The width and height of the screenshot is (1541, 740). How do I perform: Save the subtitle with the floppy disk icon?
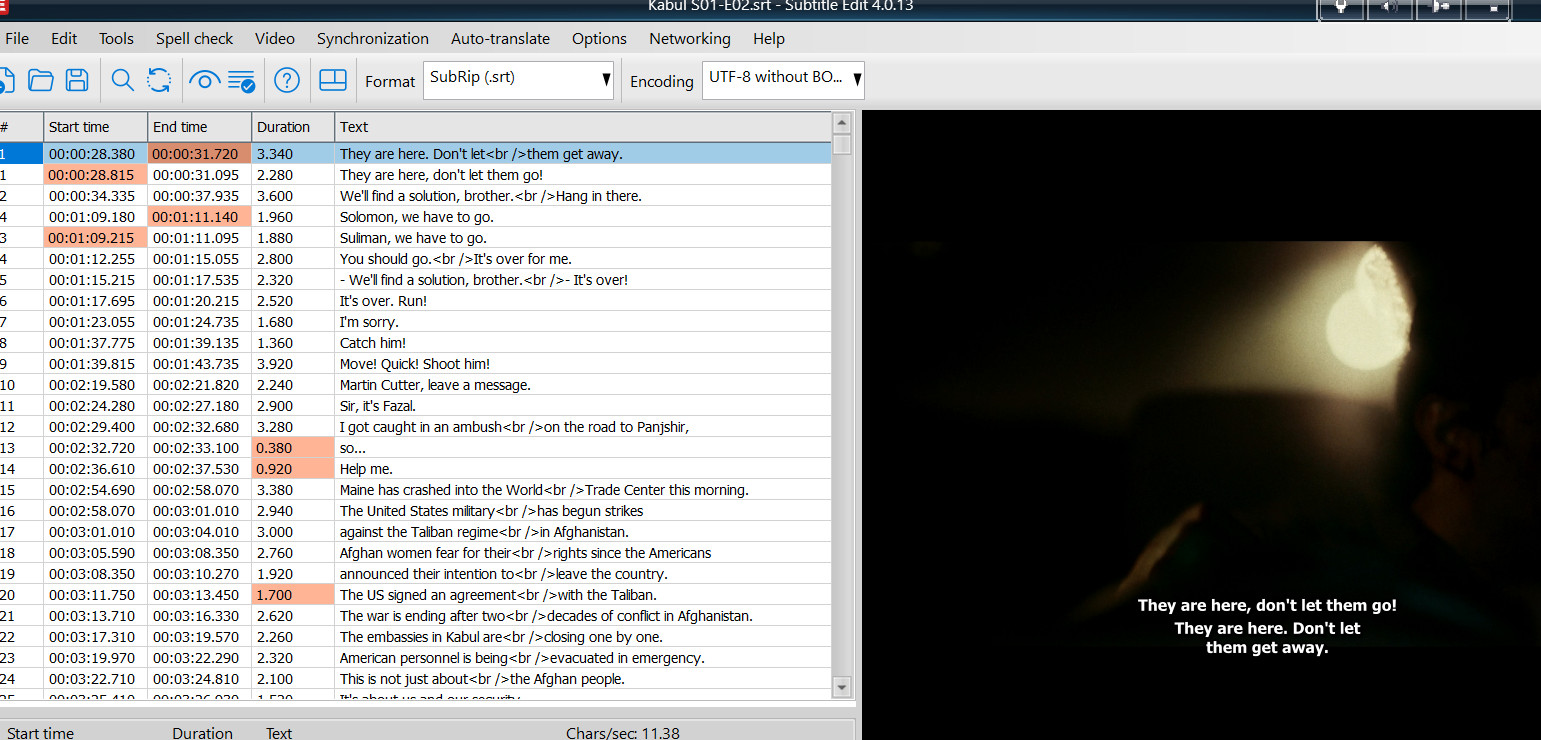click(x=77, y=80)
